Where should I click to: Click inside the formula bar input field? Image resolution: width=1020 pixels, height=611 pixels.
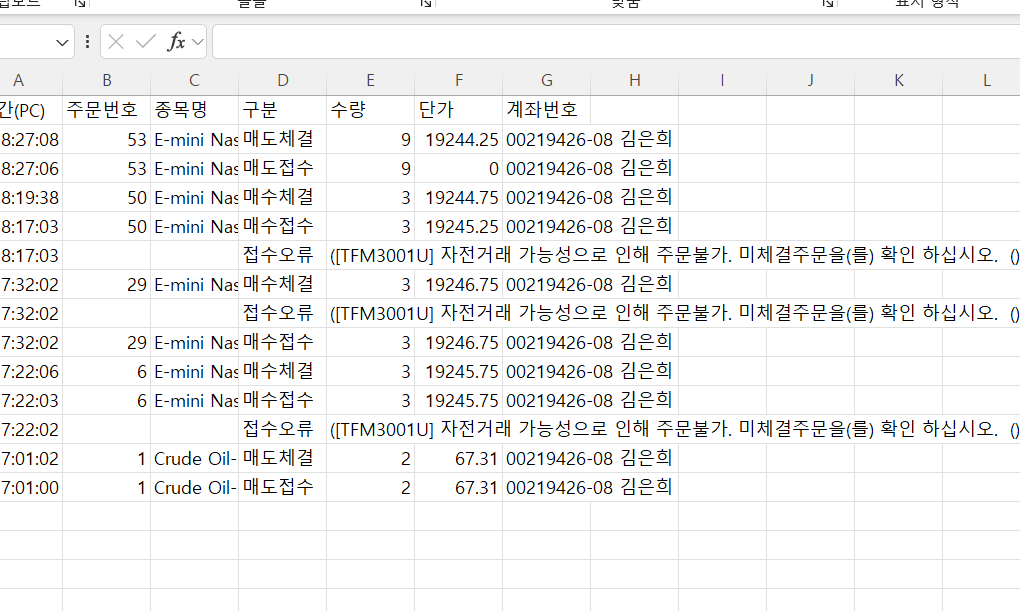(600, 42)
